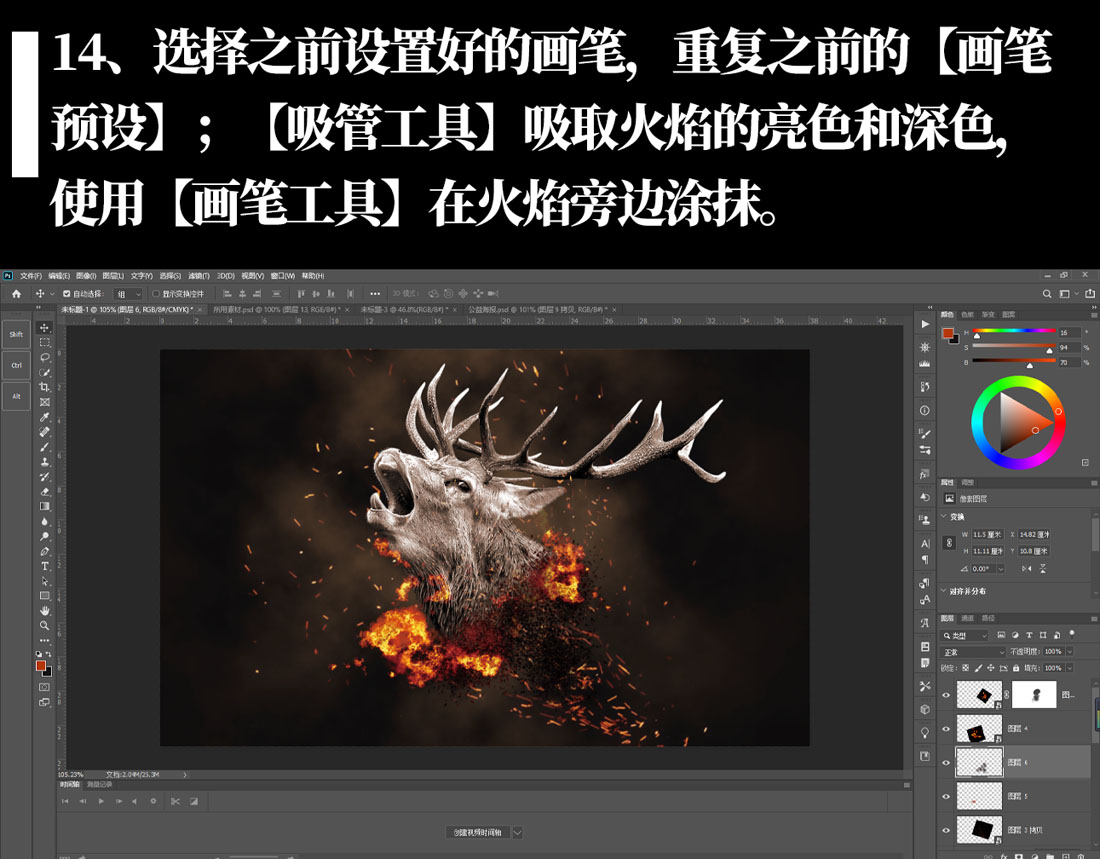Image resolution: width=1100 pixels, height=859 pixels.
Task: Open the 类型 layer filter dropdown
Action: (x=965, y=635)
